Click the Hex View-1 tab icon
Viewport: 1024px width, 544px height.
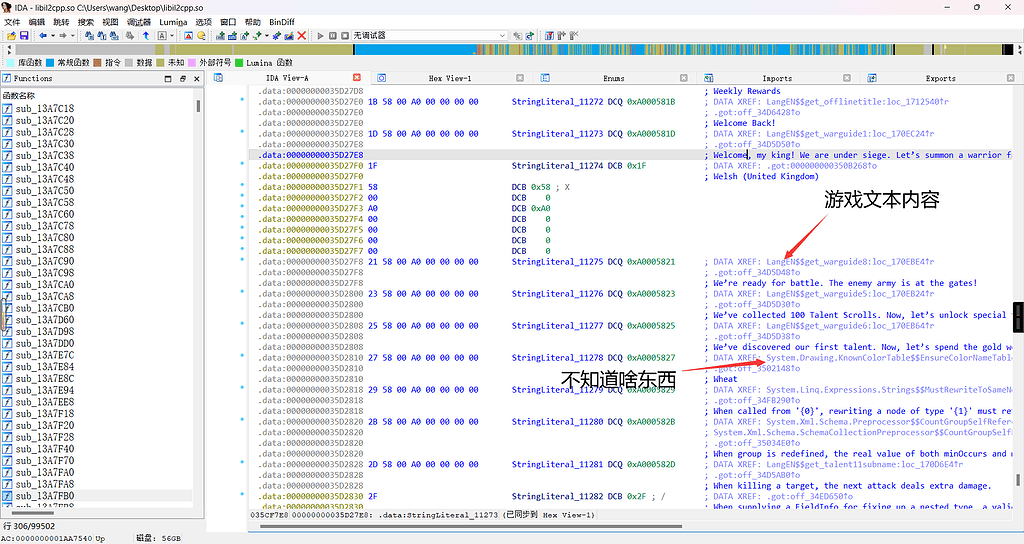[x=381, y=78]
